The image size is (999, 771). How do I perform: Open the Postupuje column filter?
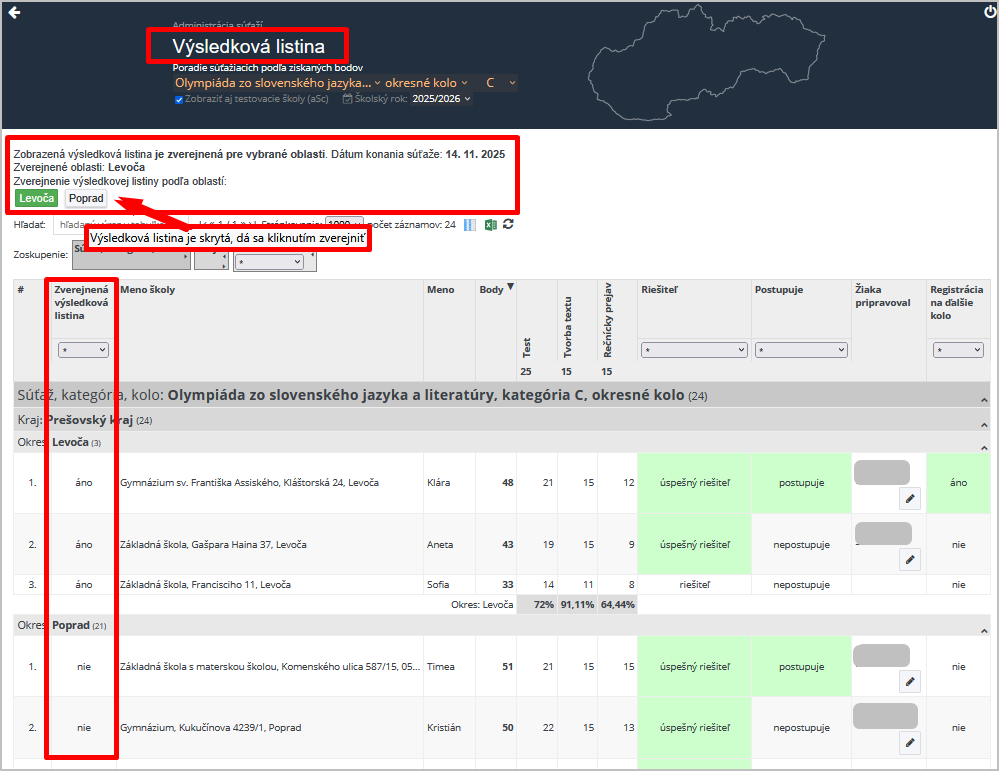pos(802,351)
